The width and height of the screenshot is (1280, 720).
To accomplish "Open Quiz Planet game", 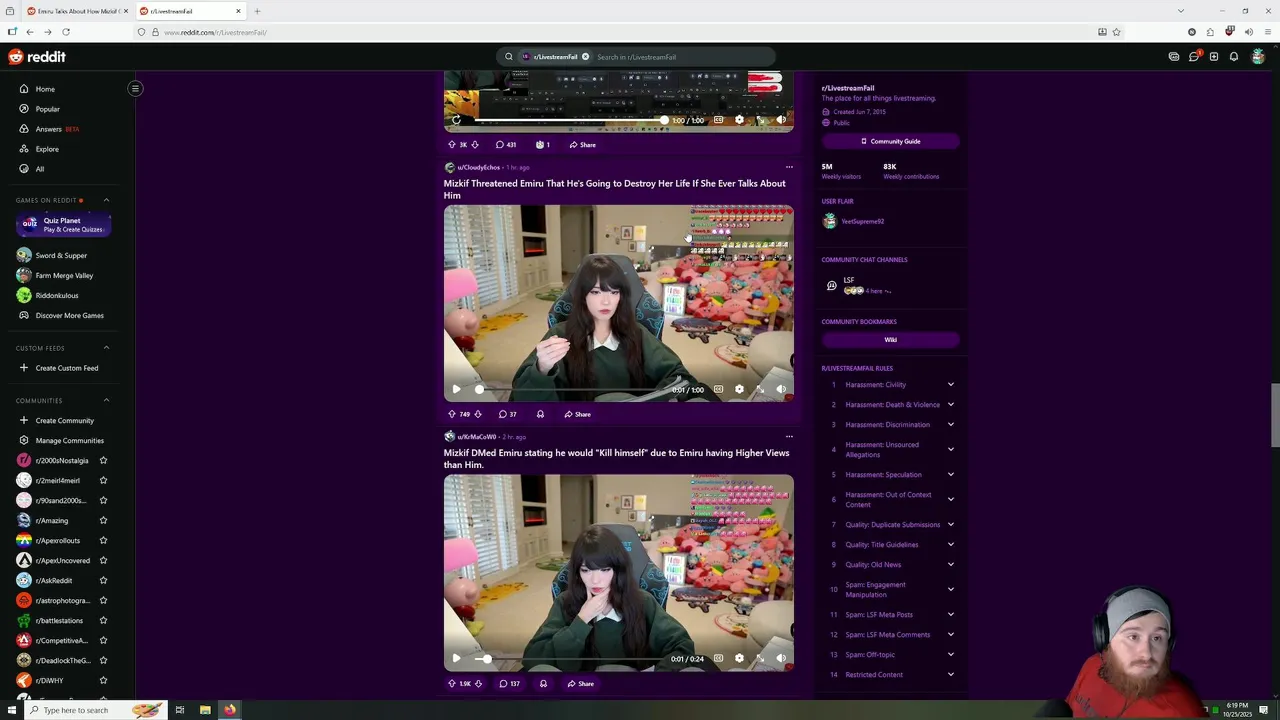I will 64,225.
